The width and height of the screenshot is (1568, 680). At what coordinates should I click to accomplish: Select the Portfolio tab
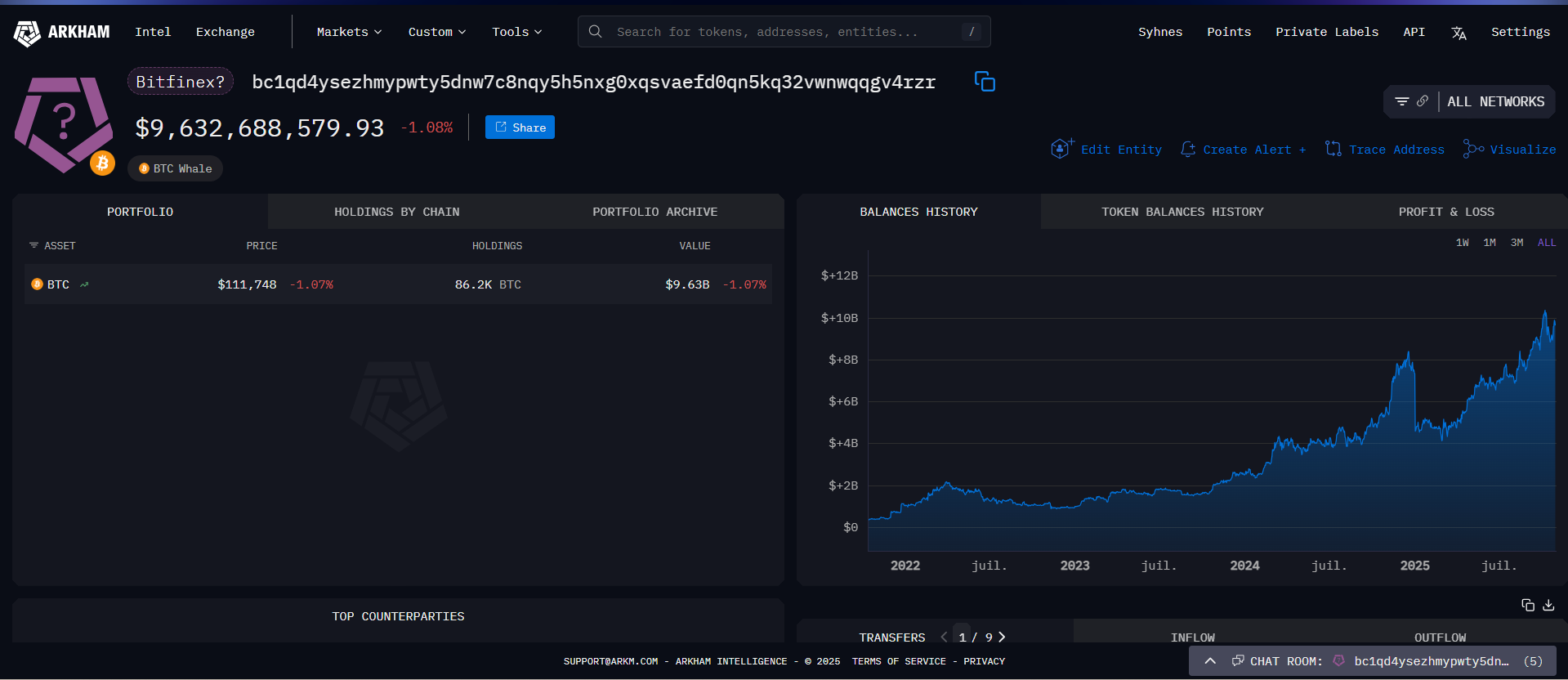[x=140, y=212]
